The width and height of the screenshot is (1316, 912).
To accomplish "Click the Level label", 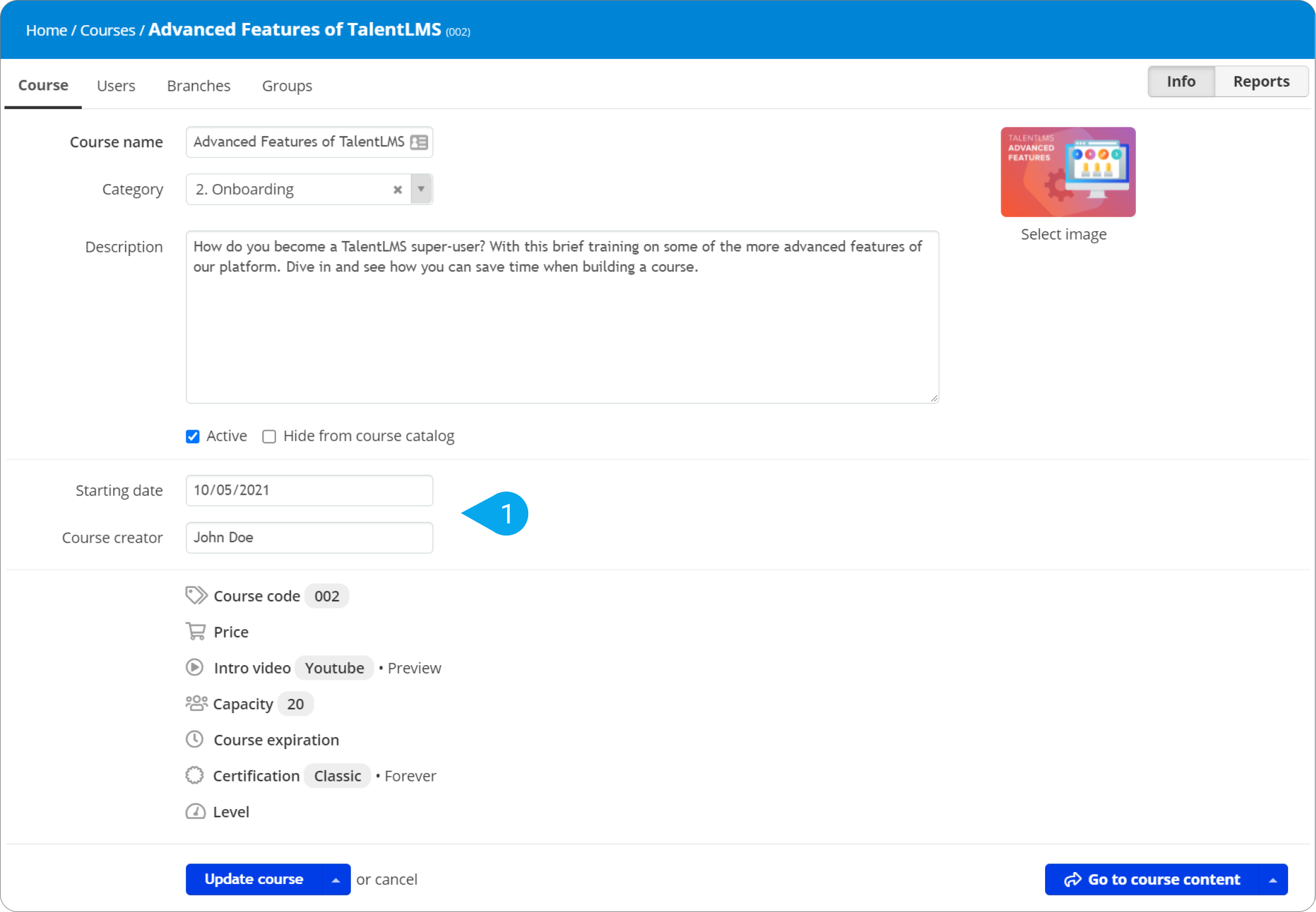I will (231, 812).
